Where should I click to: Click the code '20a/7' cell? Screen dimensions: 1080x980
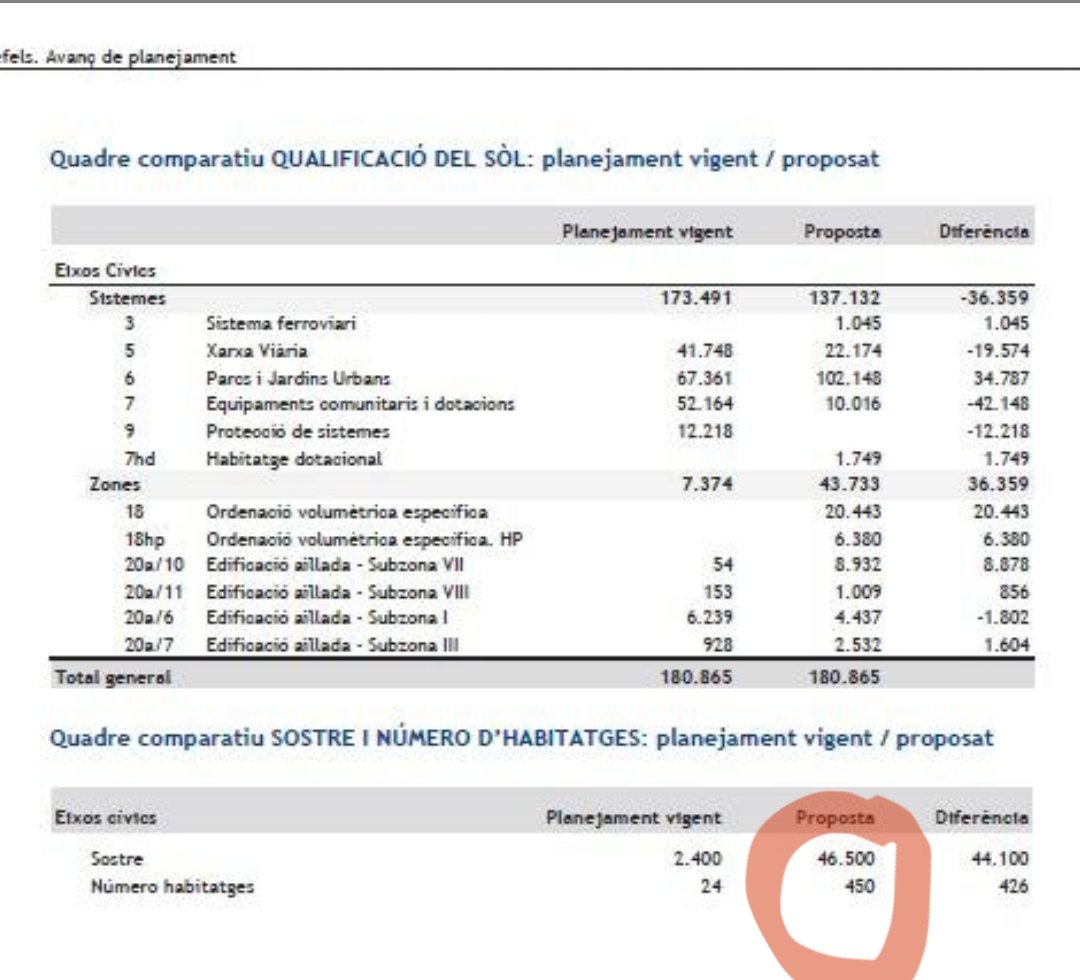pos(149,645)
